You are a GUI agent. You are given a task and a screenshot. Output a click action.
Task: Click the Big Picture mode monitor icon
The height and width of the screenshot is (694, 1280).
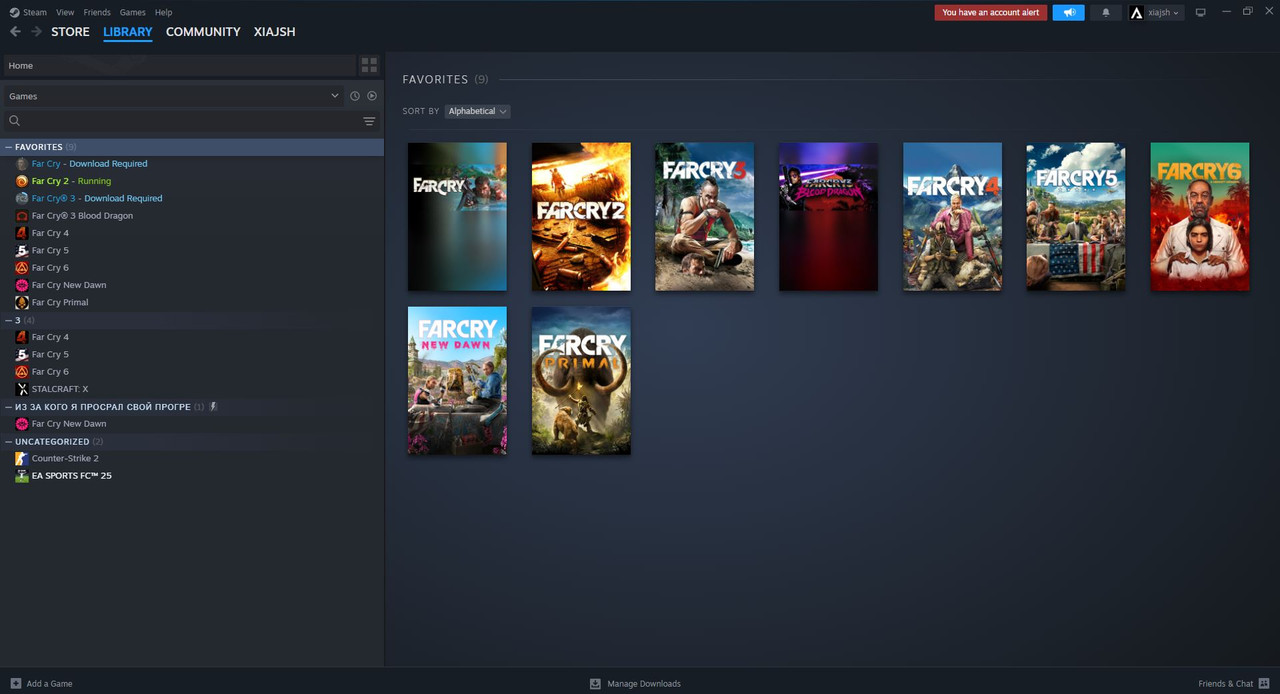click(x=1200, y=12)
